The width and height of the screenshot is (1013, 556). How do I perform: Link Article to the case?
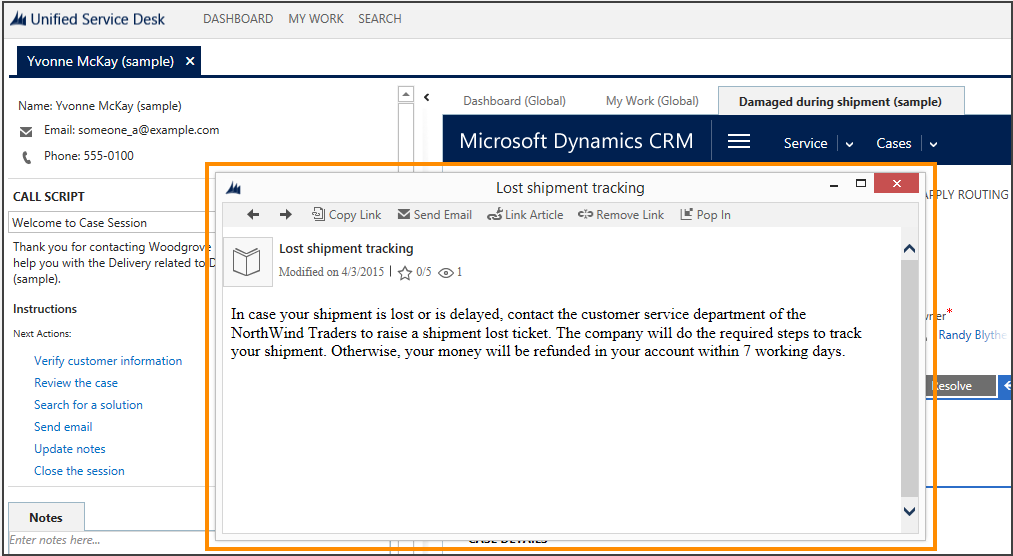[x=525, y=214]
